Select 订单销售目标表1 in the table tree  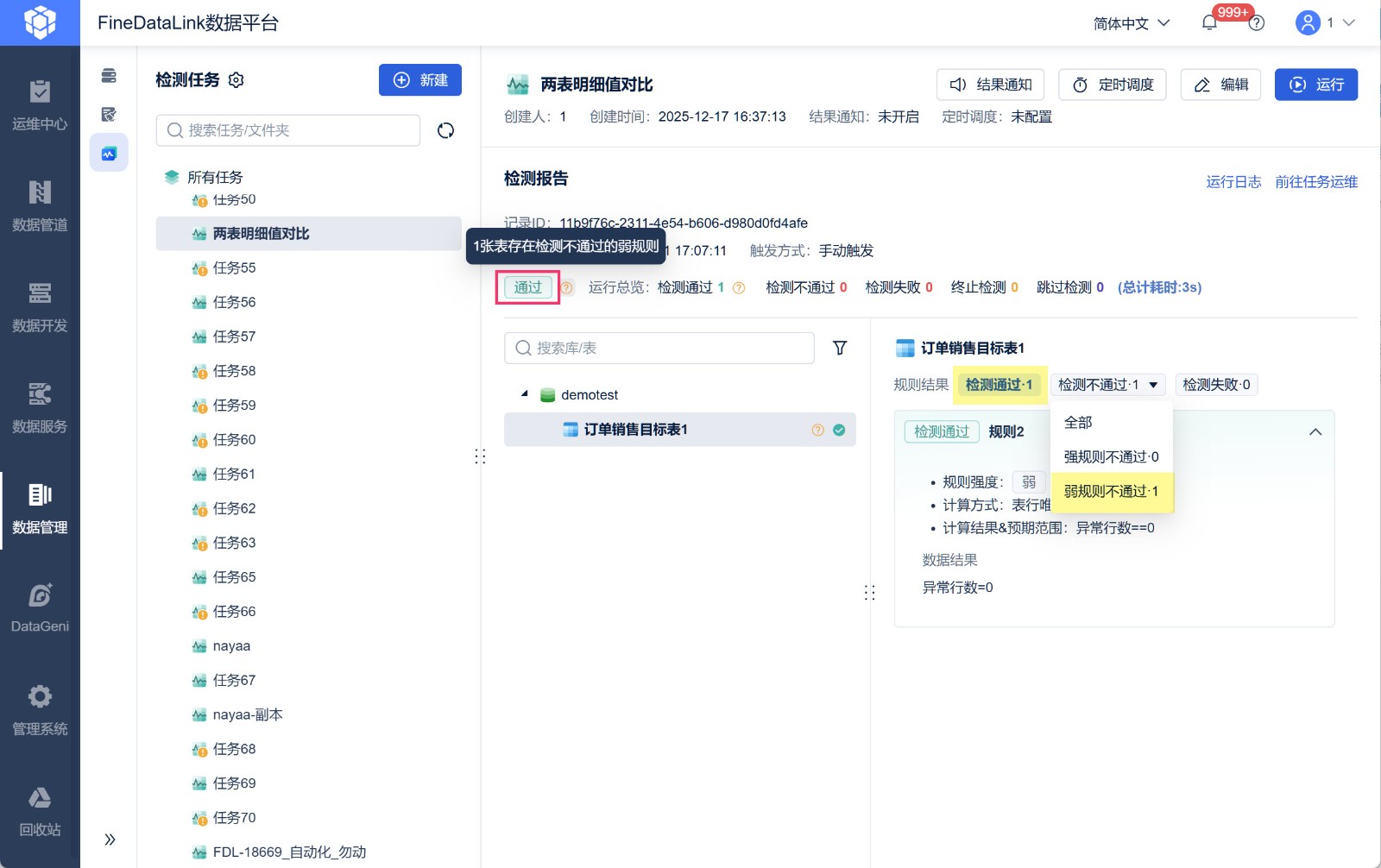[x=680, y=430]
